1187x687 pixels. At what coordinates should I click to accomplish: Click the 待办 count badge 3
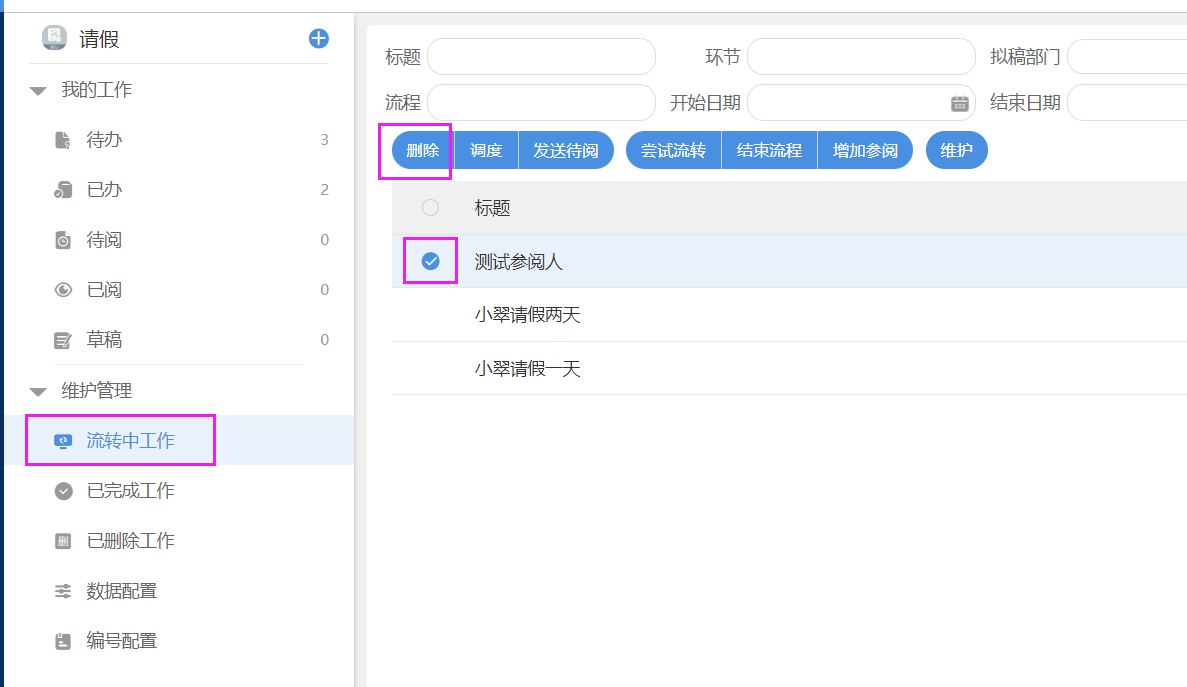[x=324, y=140]
